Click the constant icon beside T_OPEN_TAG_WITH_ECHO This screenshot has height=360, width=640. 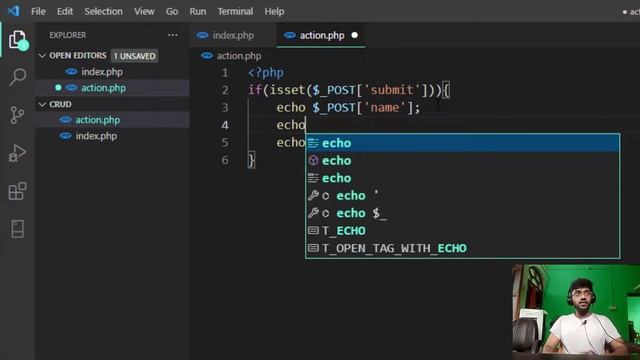point(313,248)
